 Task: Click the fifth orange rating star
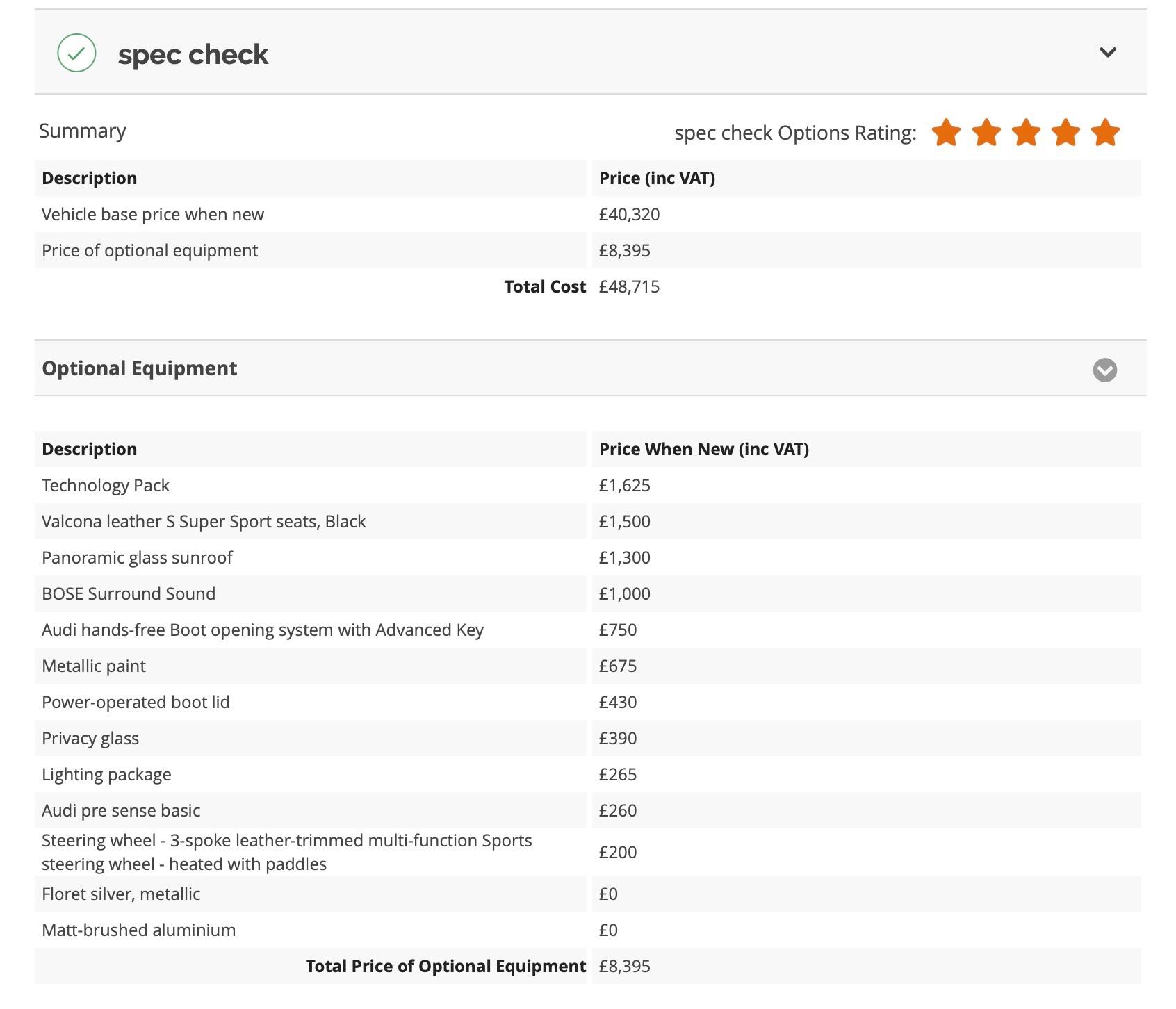click(x=1105, y=132)
